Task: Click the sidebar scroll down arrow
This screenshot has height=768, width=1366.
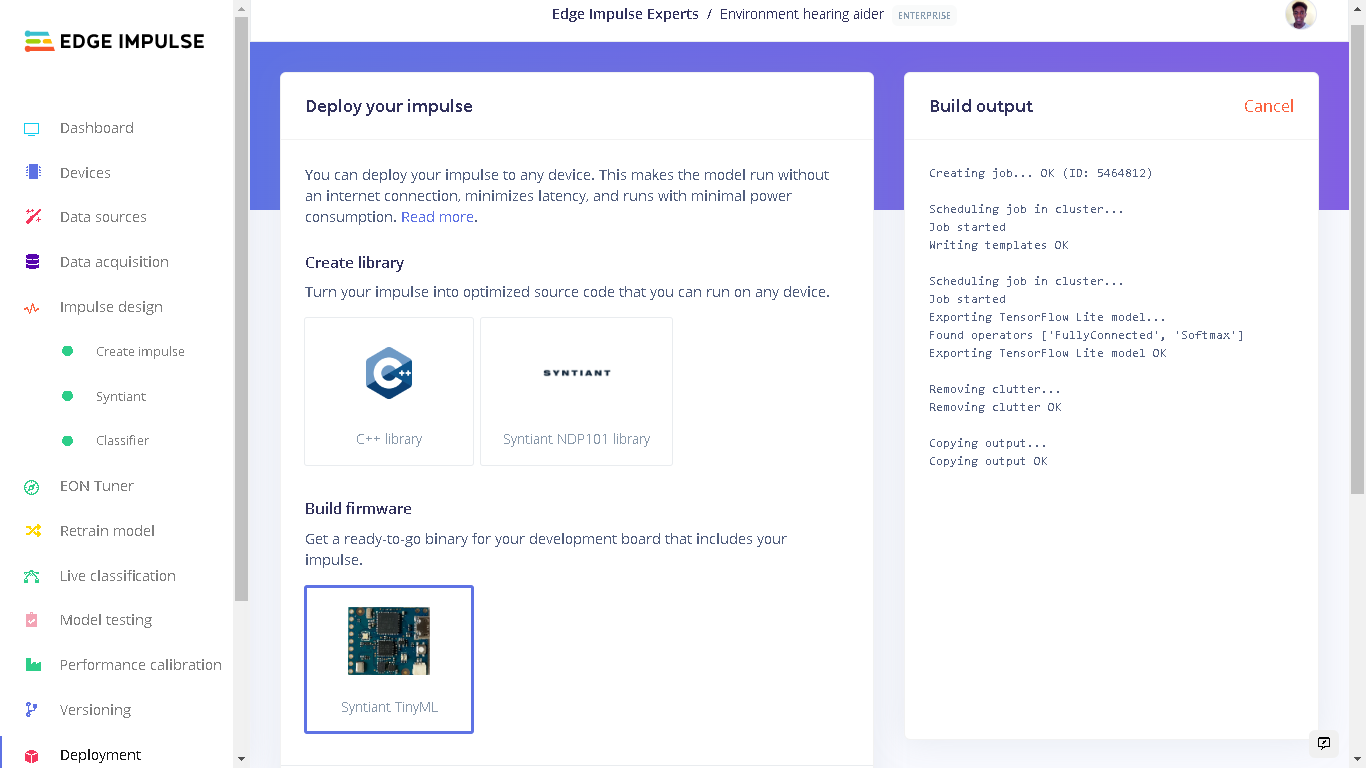Action: [x=241, y=759]
